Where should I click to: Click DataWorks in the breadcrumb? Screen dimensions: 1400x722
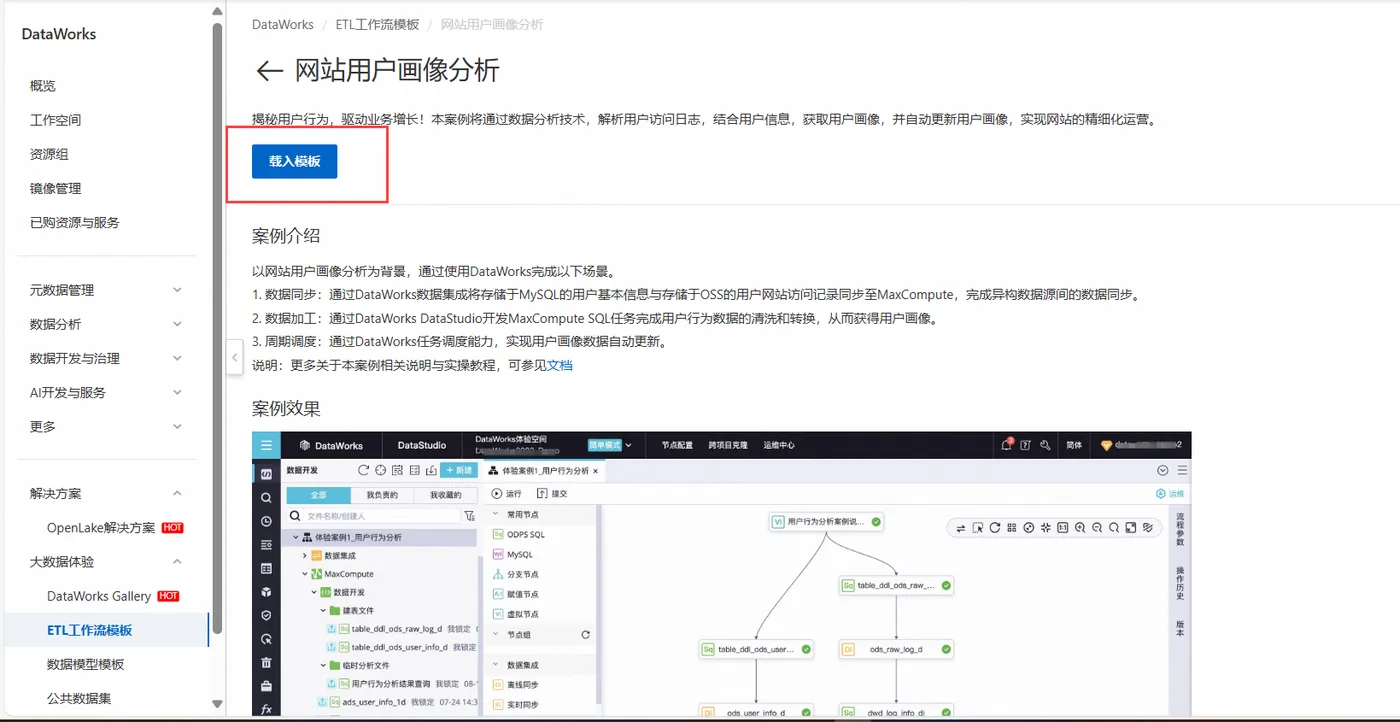click(x=283, y=24)
